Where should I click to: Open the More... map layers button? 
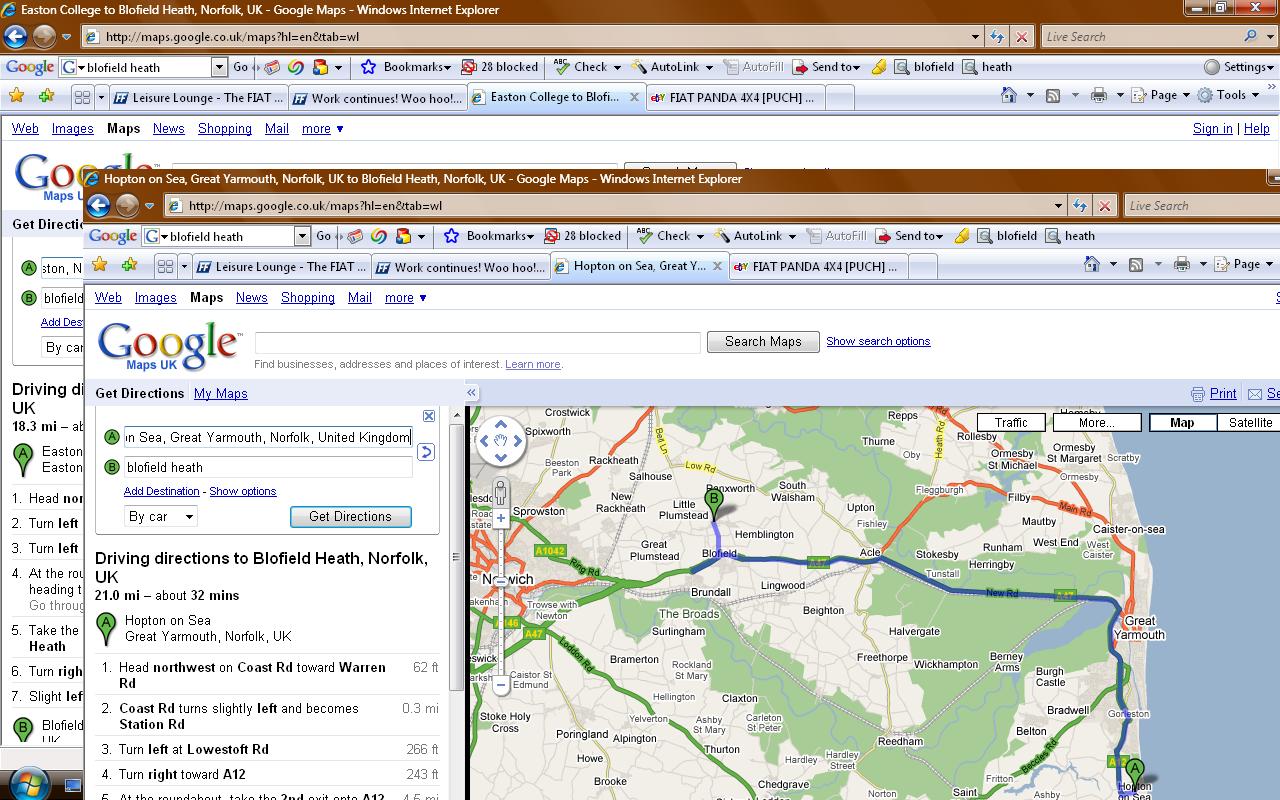click(1097, 423)
